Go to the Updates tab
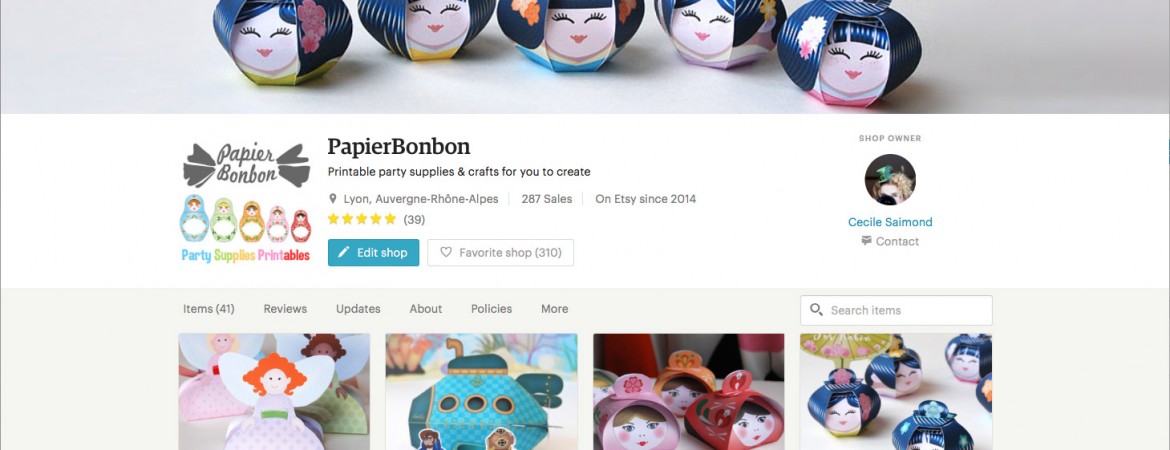 pos(358,309)
